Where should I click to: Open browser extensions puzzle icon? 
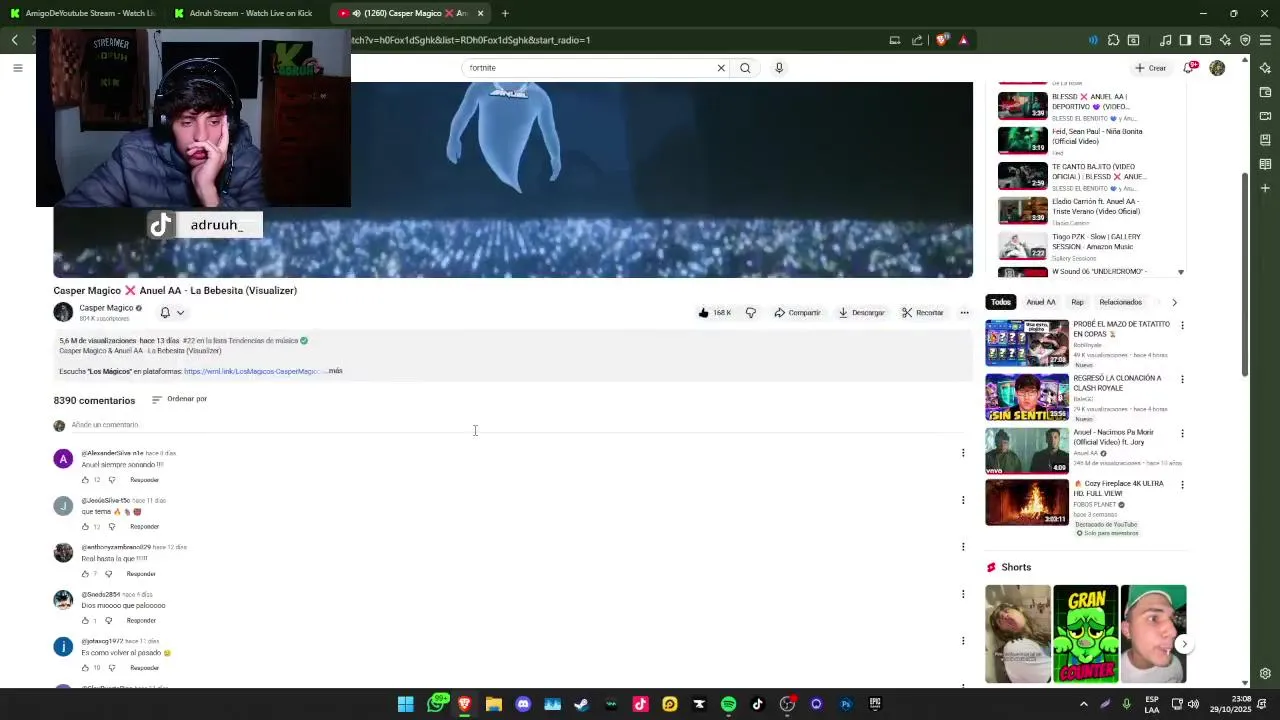[1113, 40]
